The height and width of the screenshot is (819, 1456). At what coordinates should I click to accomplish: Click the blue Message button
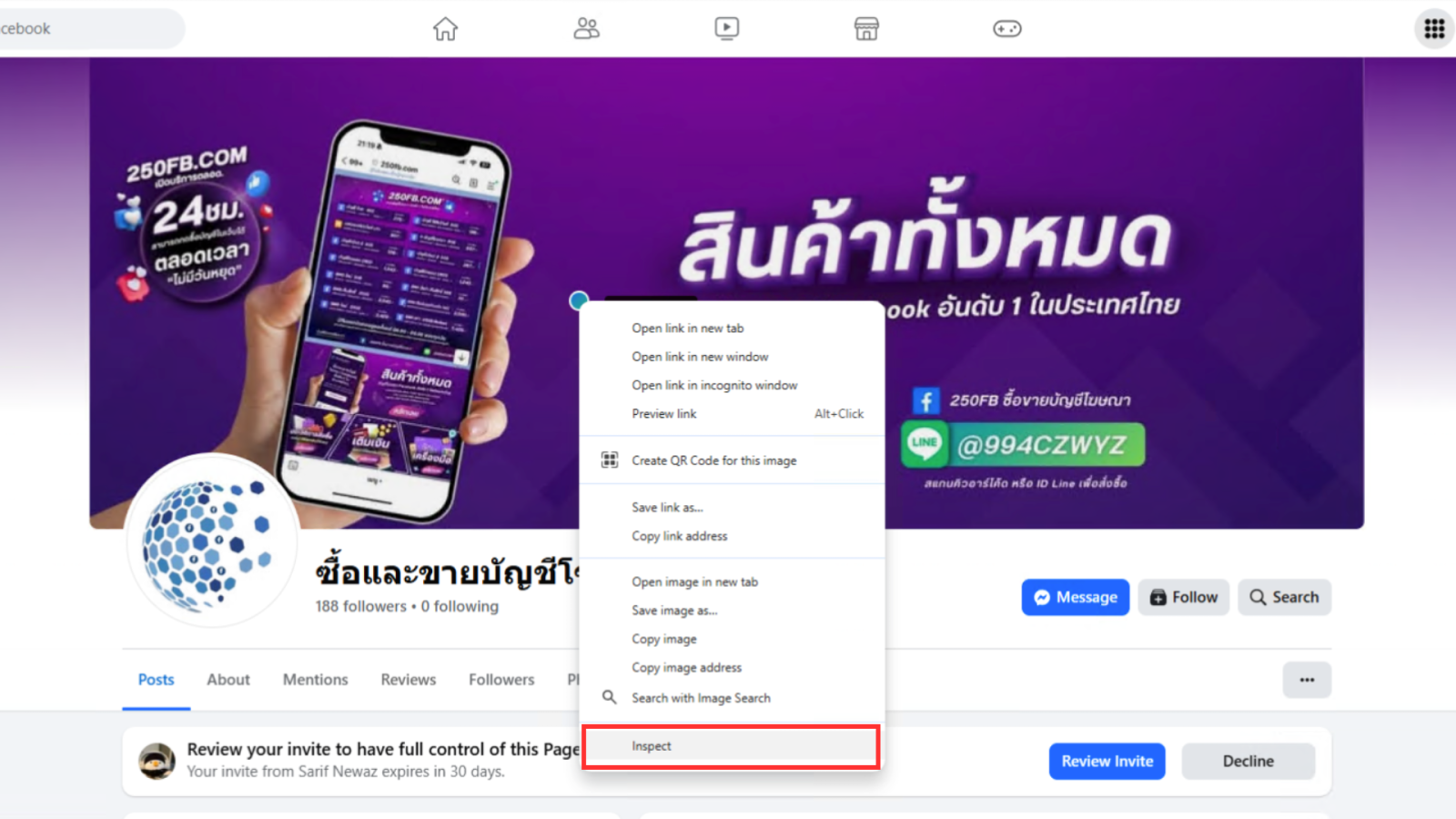1075,597
